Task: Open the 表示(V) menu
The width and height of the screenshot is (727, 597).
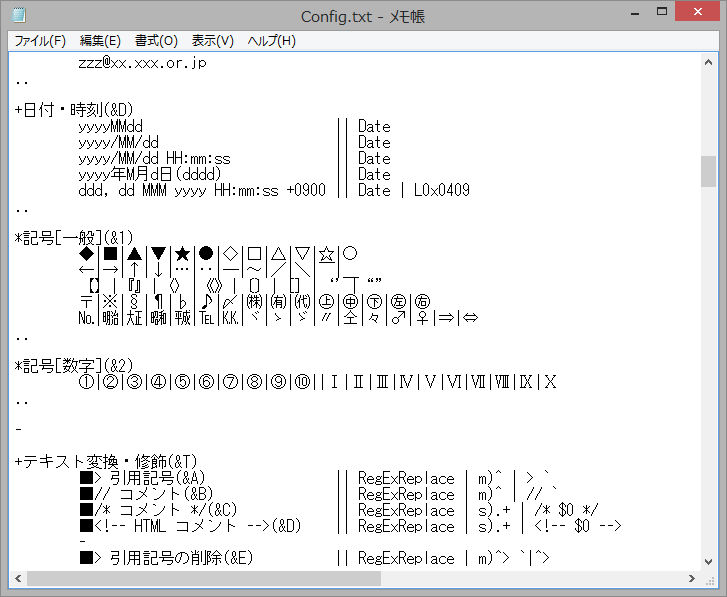Action: pos(213,41)
